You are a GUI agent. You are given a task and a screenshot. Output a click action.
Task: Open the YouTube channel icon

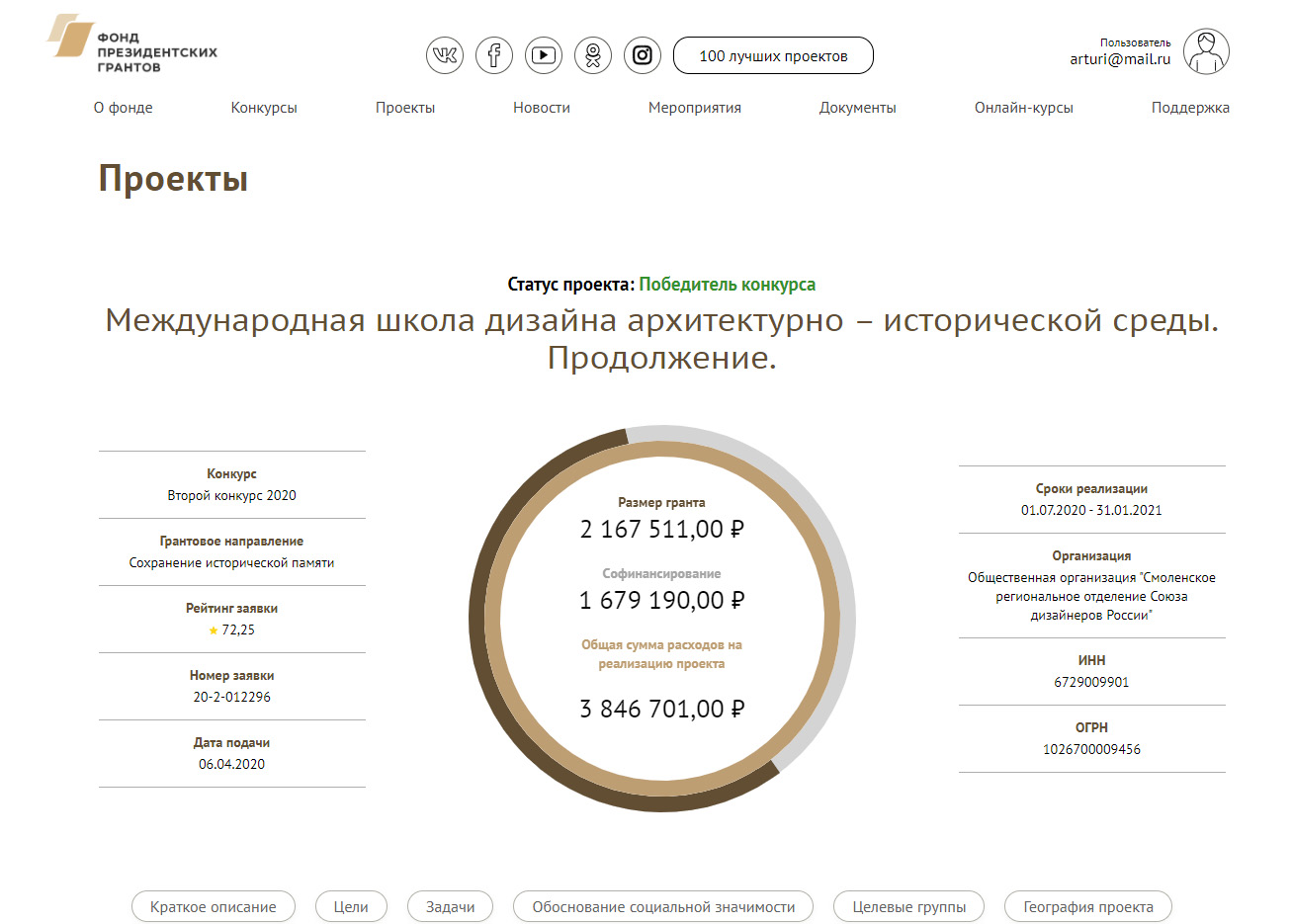[x=544, y=55]
